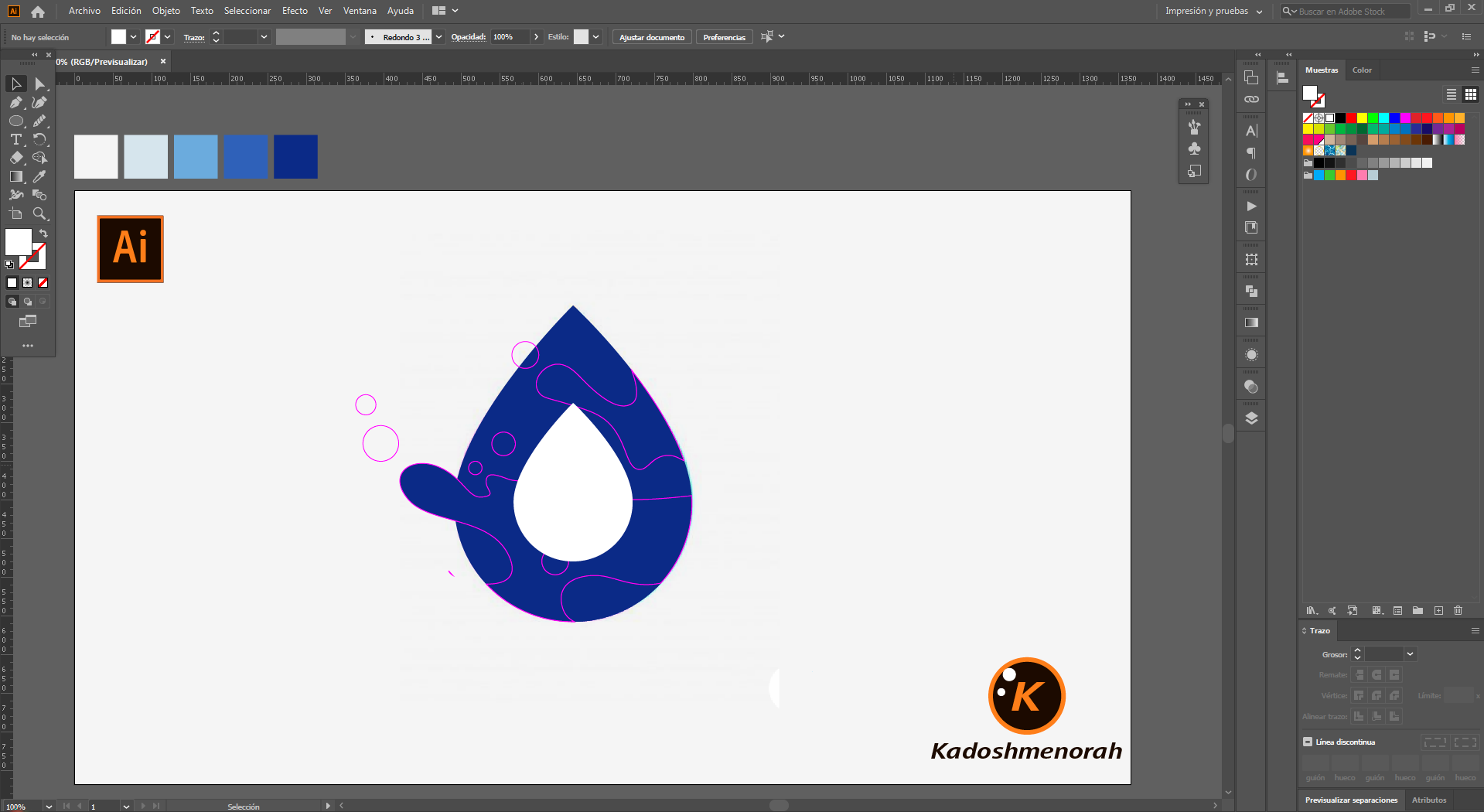1484x812 pixels.
Task: Open the Align panel icon
Action: [1282, 77]
